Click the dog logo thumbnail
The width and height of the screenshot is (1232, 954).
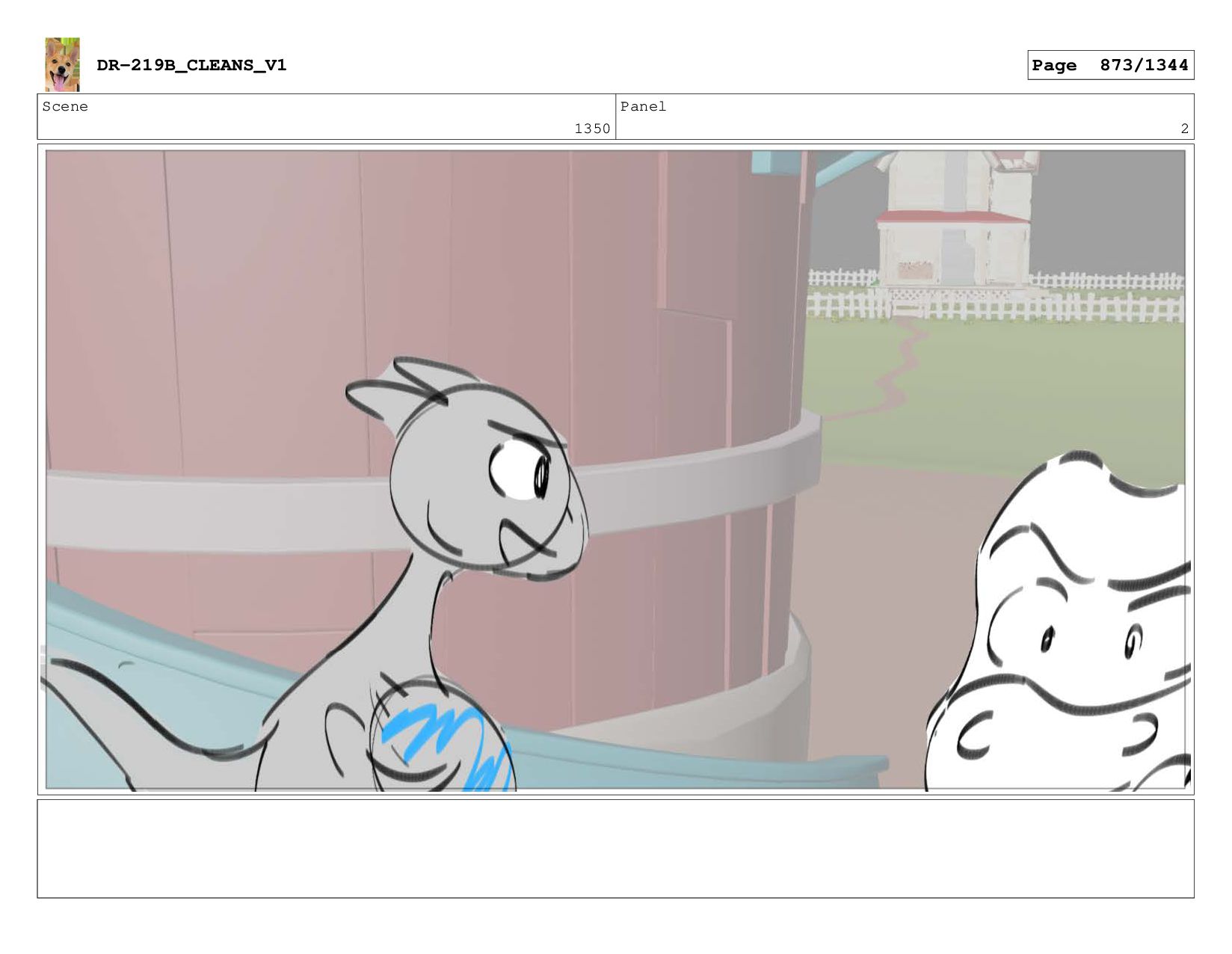tap(62, 65)
